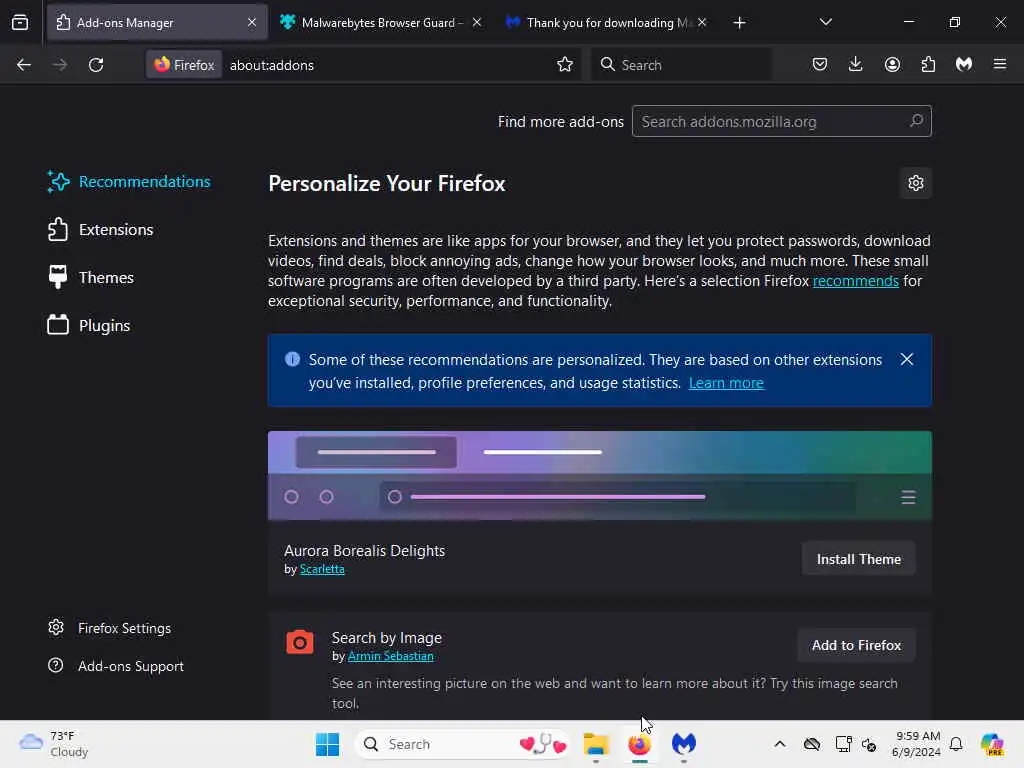Open the weather widget showing 73°F Cloudy
This screenshot has height=768, width=1024.
click(55, 744)
